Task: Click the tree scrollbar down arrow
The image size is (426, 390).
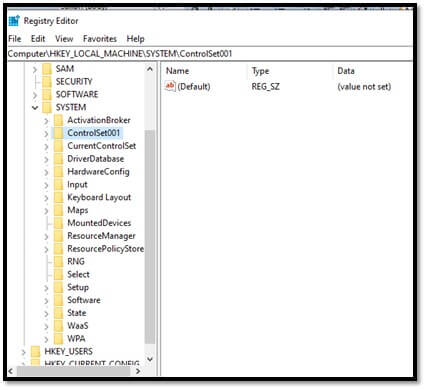Action: click(x=150, y=359)
